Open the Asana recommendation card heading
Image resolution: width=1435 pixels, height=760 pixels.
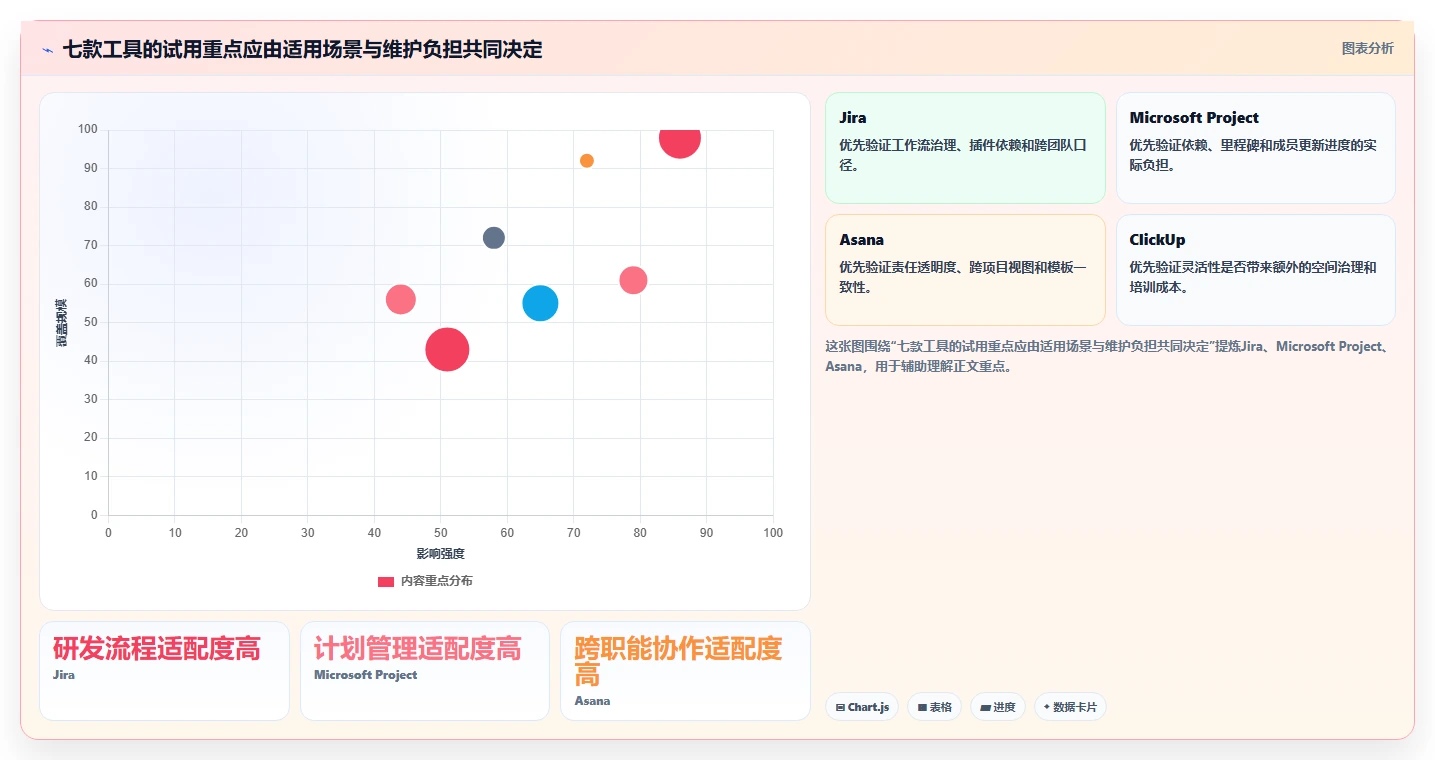861,240
